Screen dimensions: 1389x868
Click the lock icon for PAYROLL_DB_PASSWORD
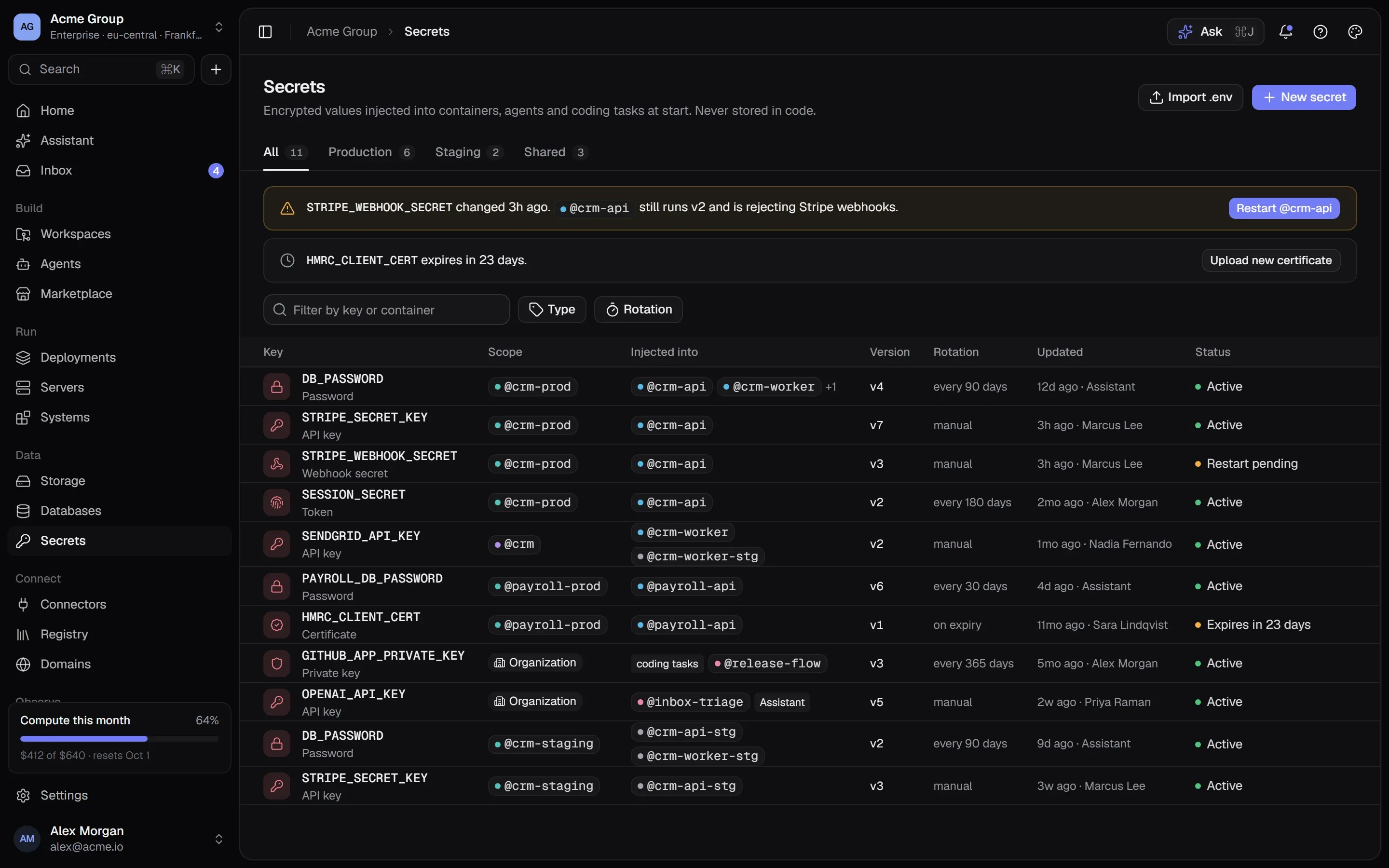point(277,586)
